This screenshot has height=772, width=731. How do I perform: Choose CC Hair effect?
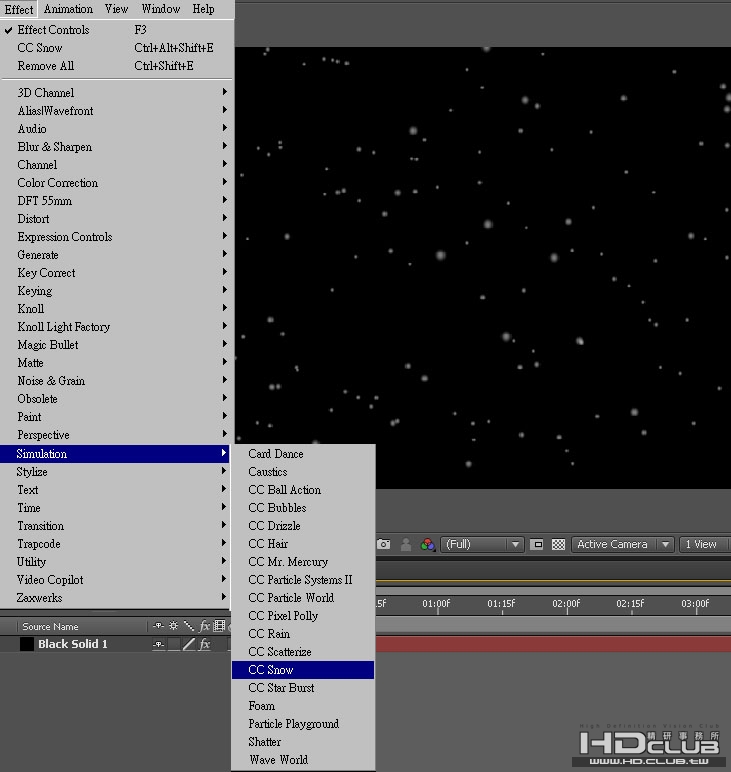(303, 544)
